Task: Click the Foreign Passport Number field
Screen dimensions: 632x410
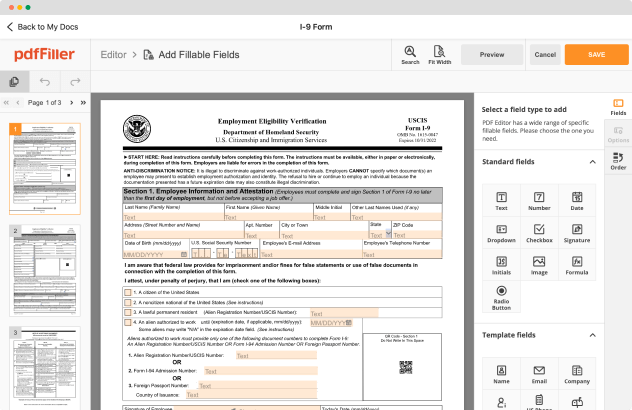Action: (x=258, y=385)
